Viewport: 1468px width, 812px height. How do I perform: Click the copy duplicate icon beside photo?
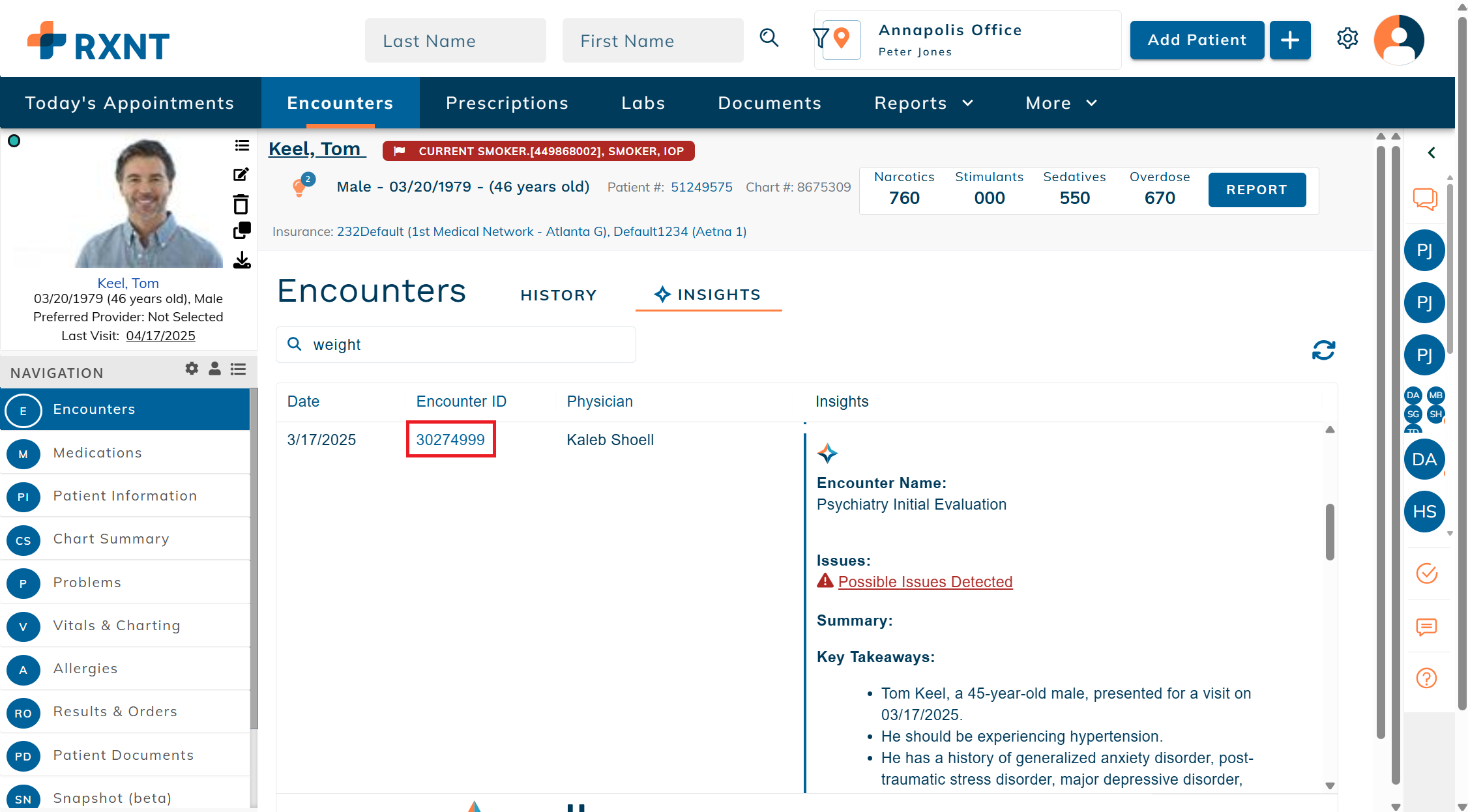click(242, 231)
